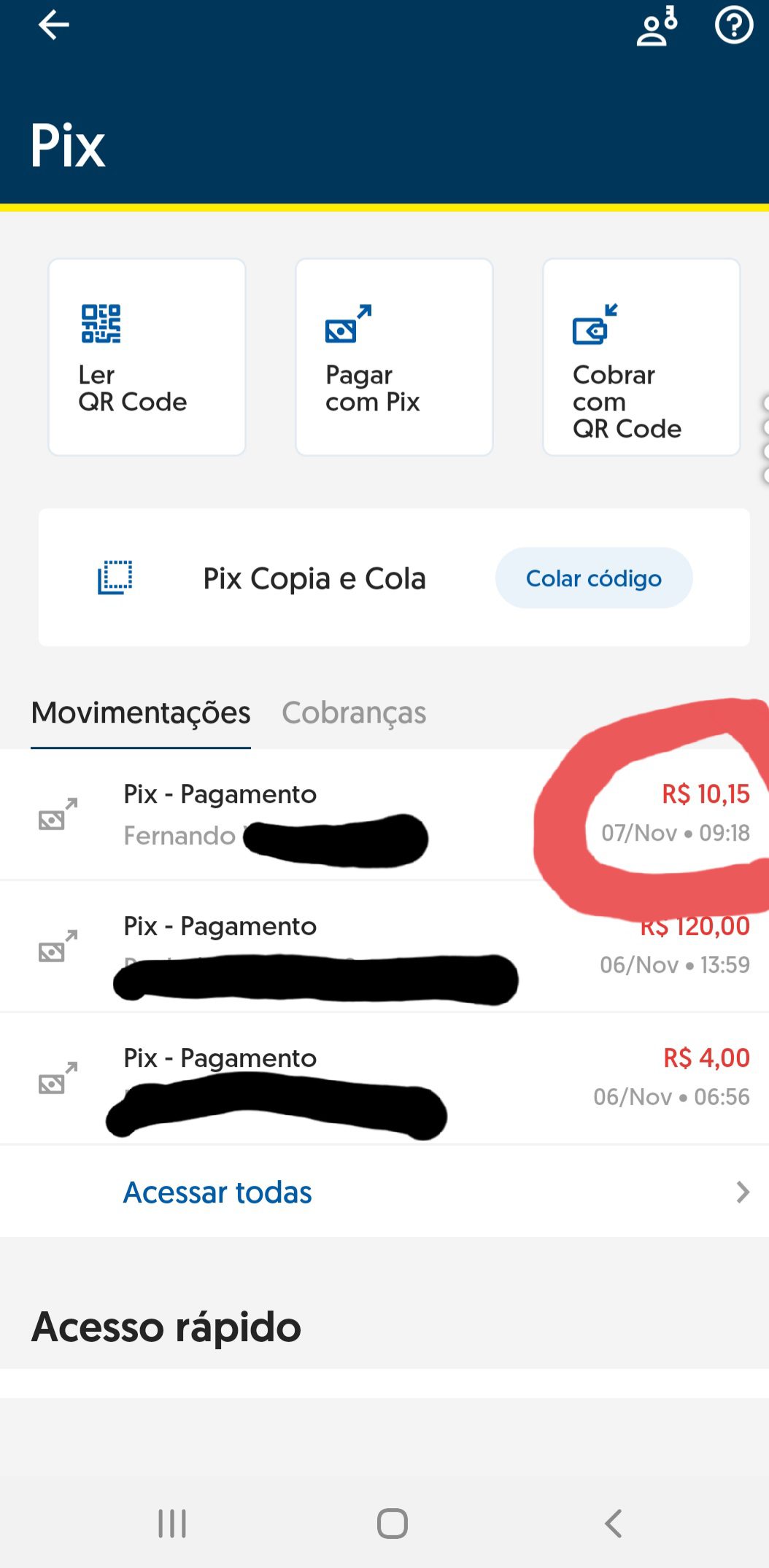This screenshot has height=1568, width=769.
Task: Open the R$ 10,15 Pix payment entry
Action: point(384,814)
